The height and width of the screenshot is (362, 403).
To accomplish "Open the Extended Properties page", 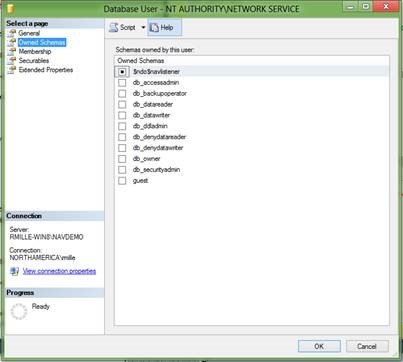I will coord(46,70).
